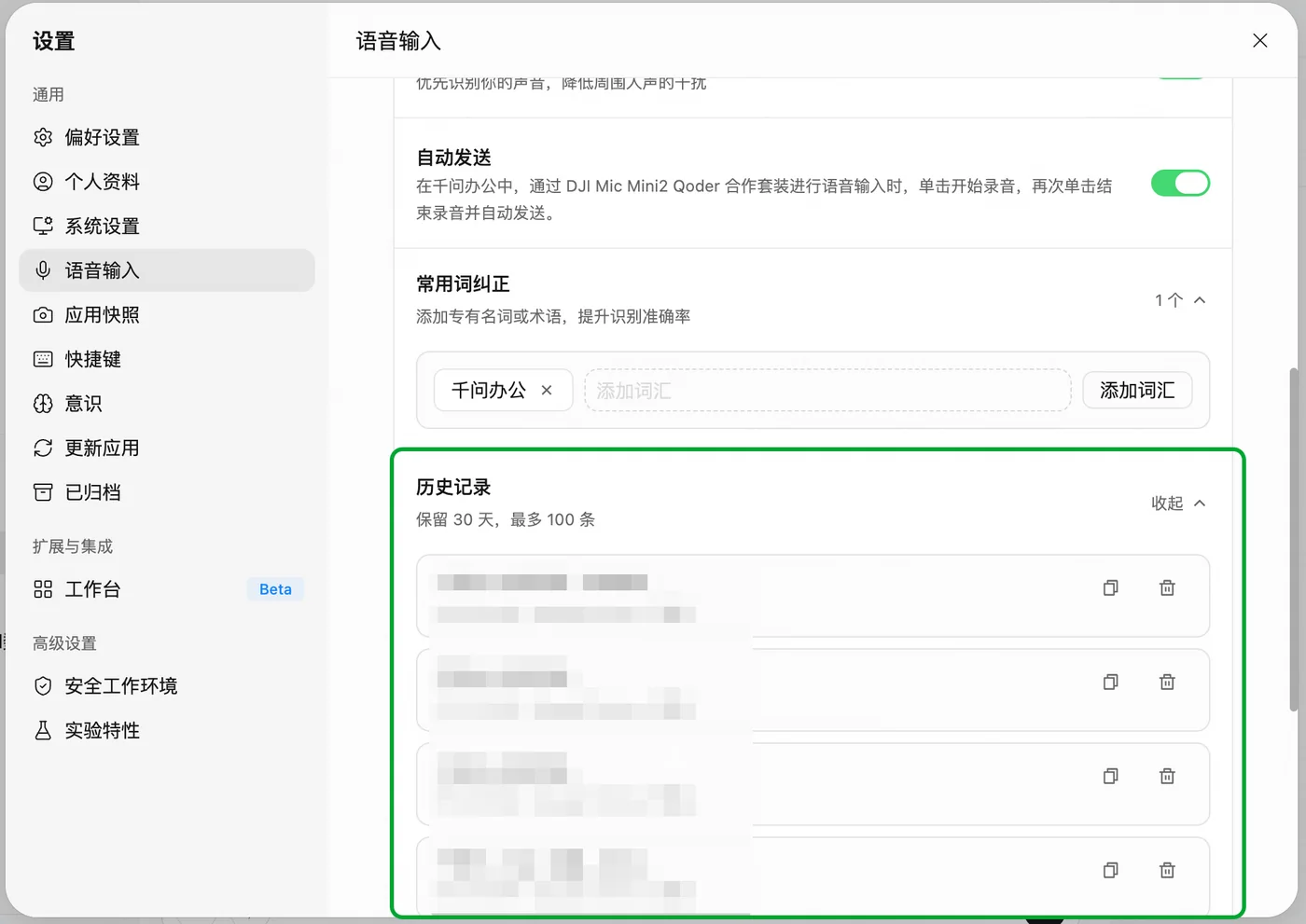Copy the fourth history record
Viewport: 1306px width, 924px height.
point(1110,870)
